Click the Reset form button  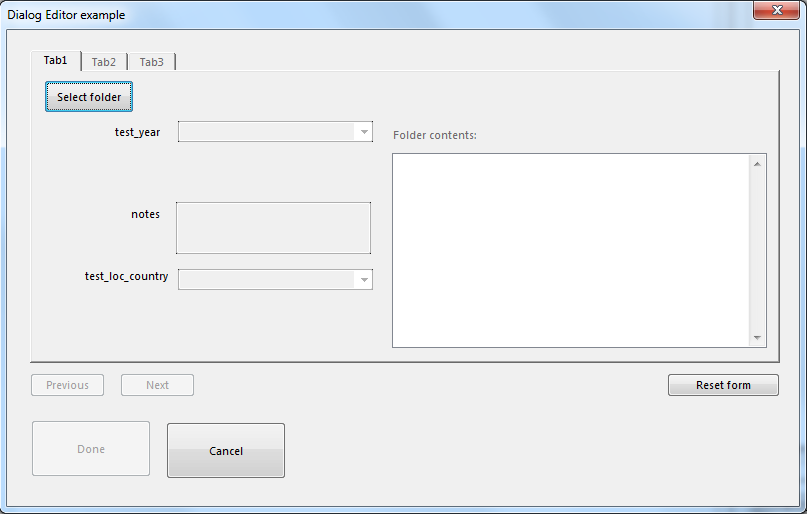tap(723, 385)
